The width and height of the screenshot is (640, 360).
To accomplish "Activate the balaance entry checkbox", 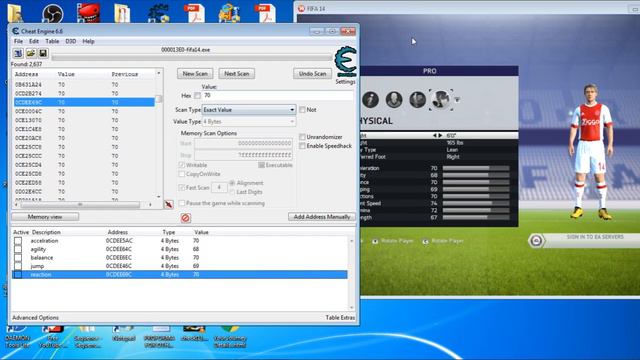I will (x=18, y=258).
